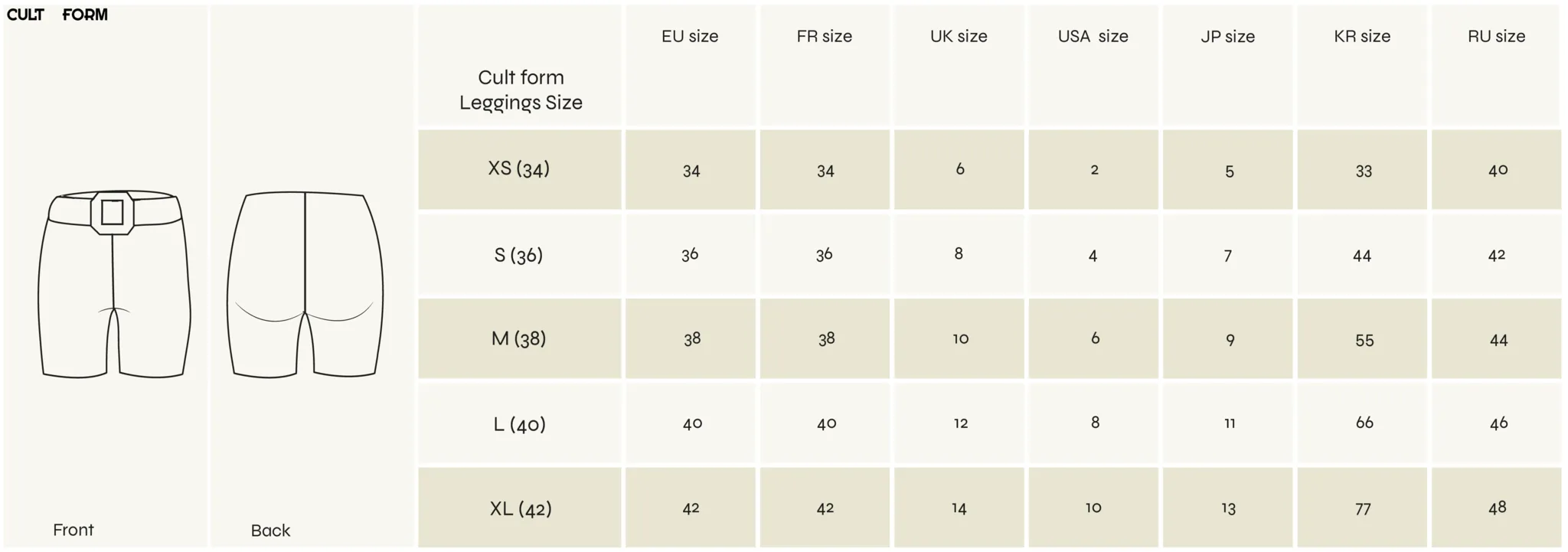Choose the XL (42) size row label
The height and width of the screenshot is (552, 1568).
[519, 508]
